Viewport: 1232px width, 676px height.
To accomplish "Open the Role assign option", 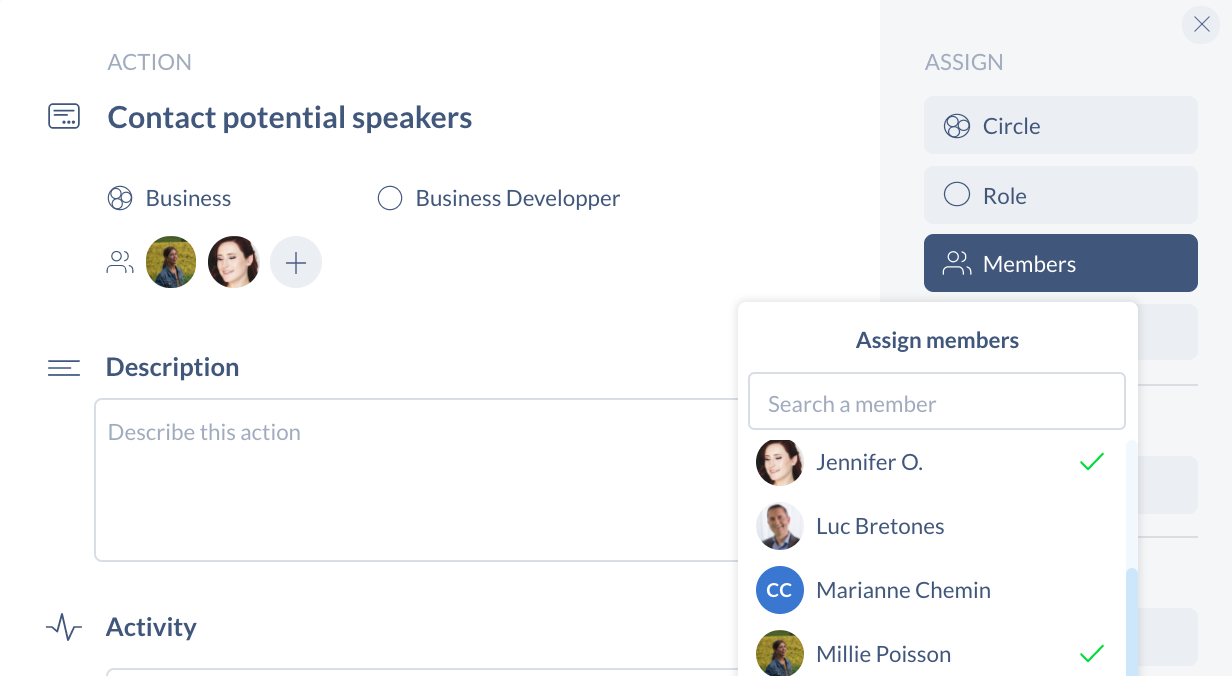I will click(x=1061, y=195).
